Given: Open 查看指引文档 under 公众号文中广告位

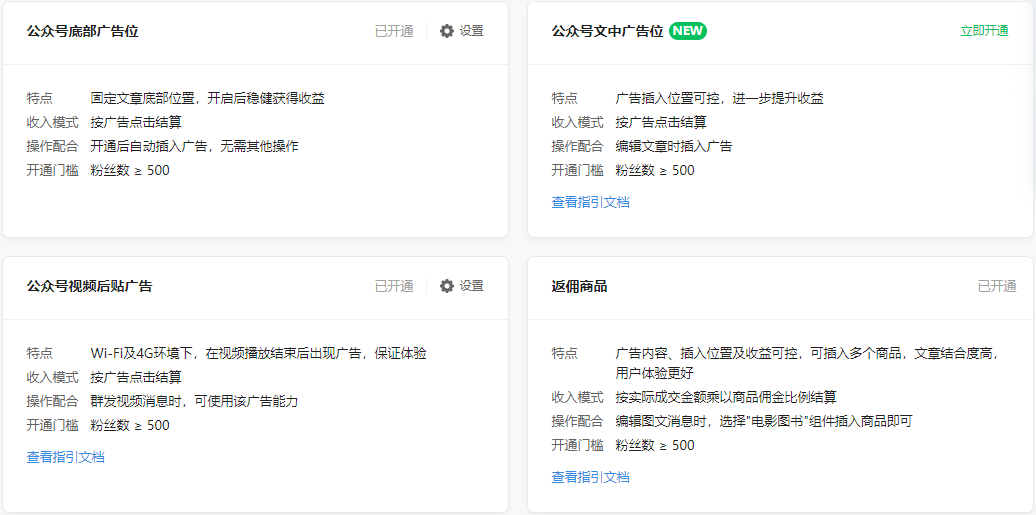Looking at the screenshot, I should click(x=590, y=202).
